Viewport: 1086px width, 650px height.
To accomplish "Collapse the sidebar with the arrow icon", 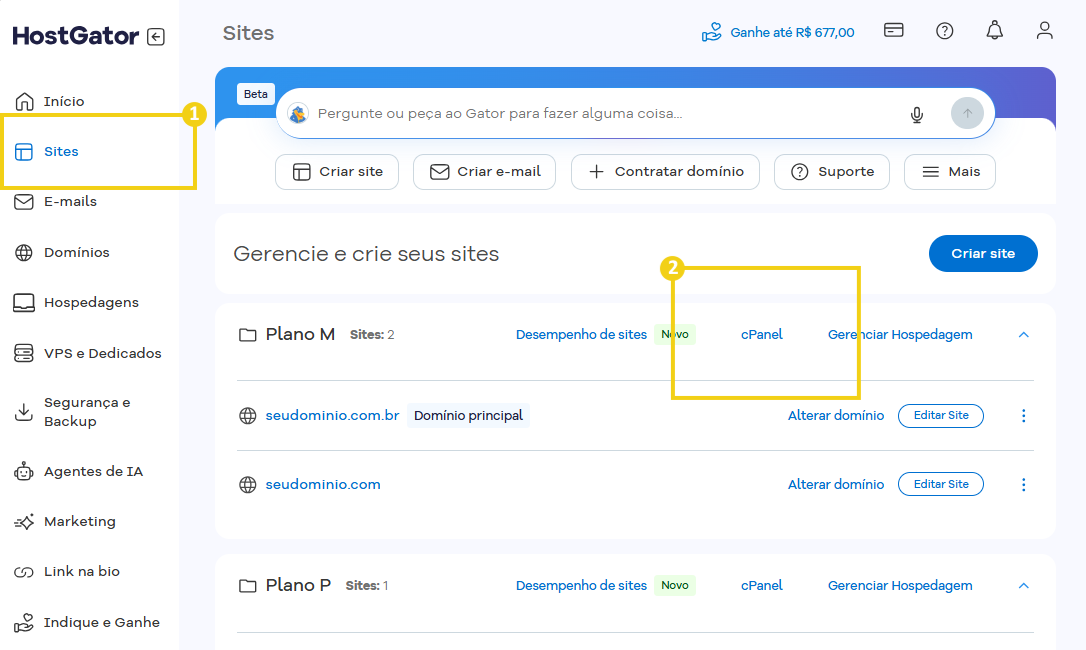I will tap(156, 37).
